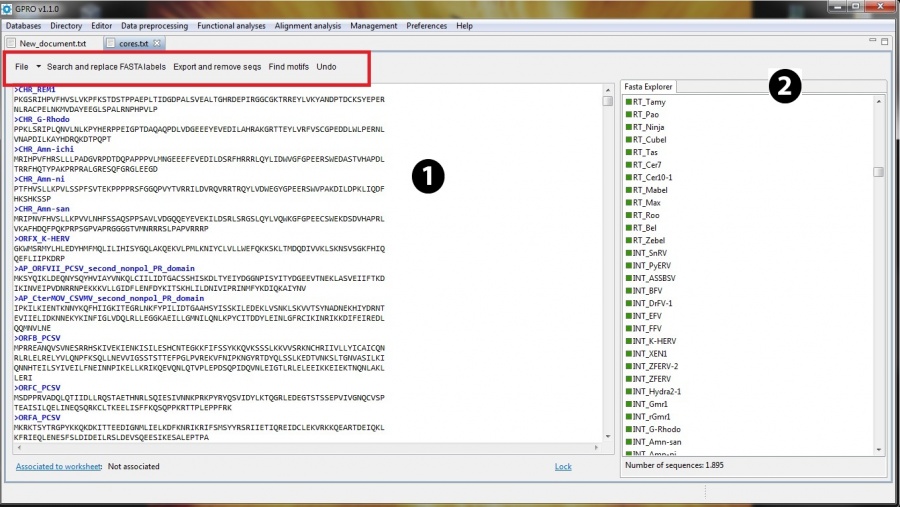Click the green icon next to RT_Zebel
Screen dimensions: 900x507
coord(628,240)
